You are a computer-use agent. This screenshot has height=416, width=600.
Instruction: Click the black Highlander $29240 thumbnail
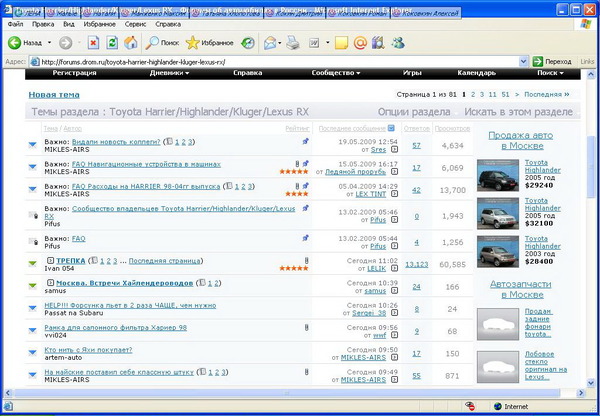(498, 175)
